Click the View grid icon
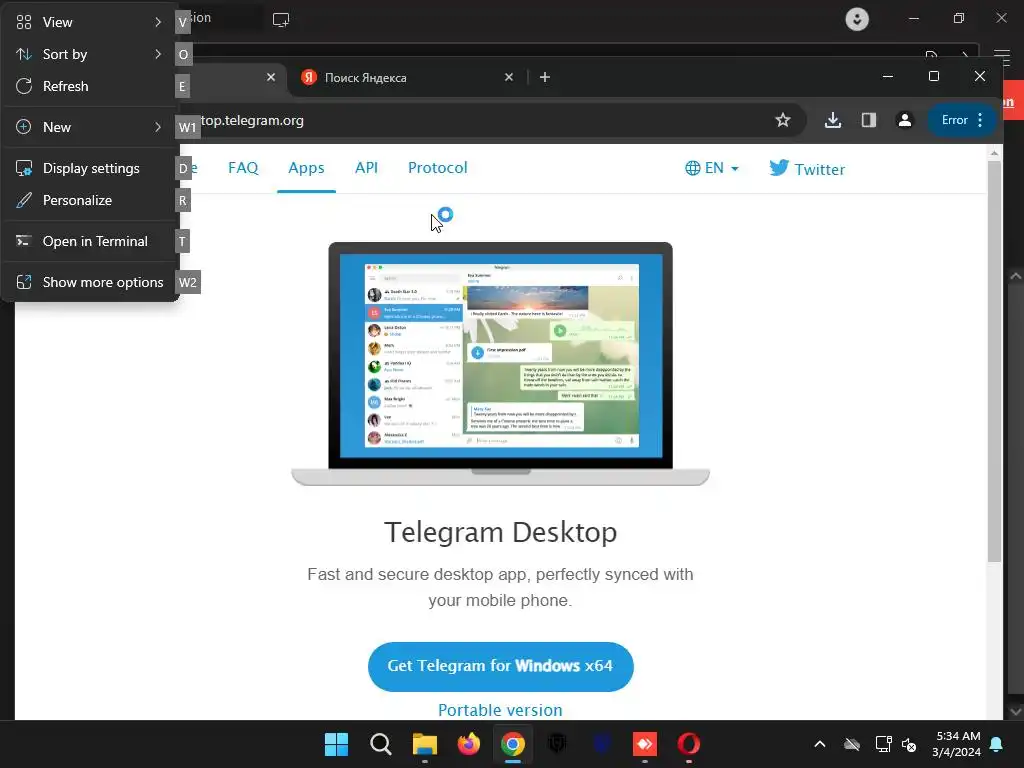This screenshot has height=768, width=1024. point(24,22)
